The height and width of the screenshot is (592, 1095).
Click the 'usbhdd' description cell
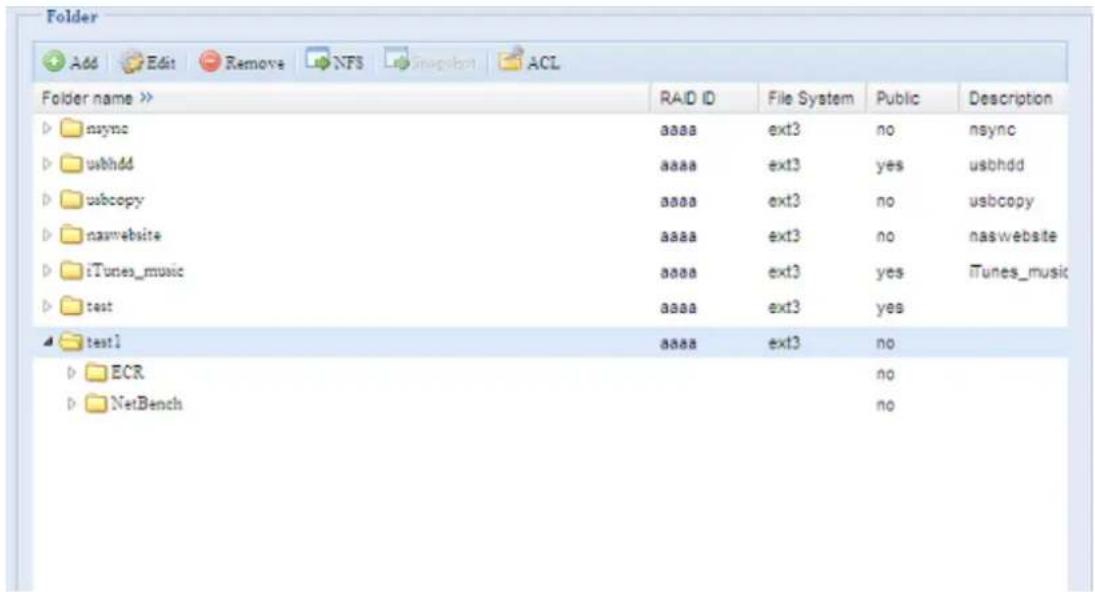pyautogui.click(x=996, y=165)
